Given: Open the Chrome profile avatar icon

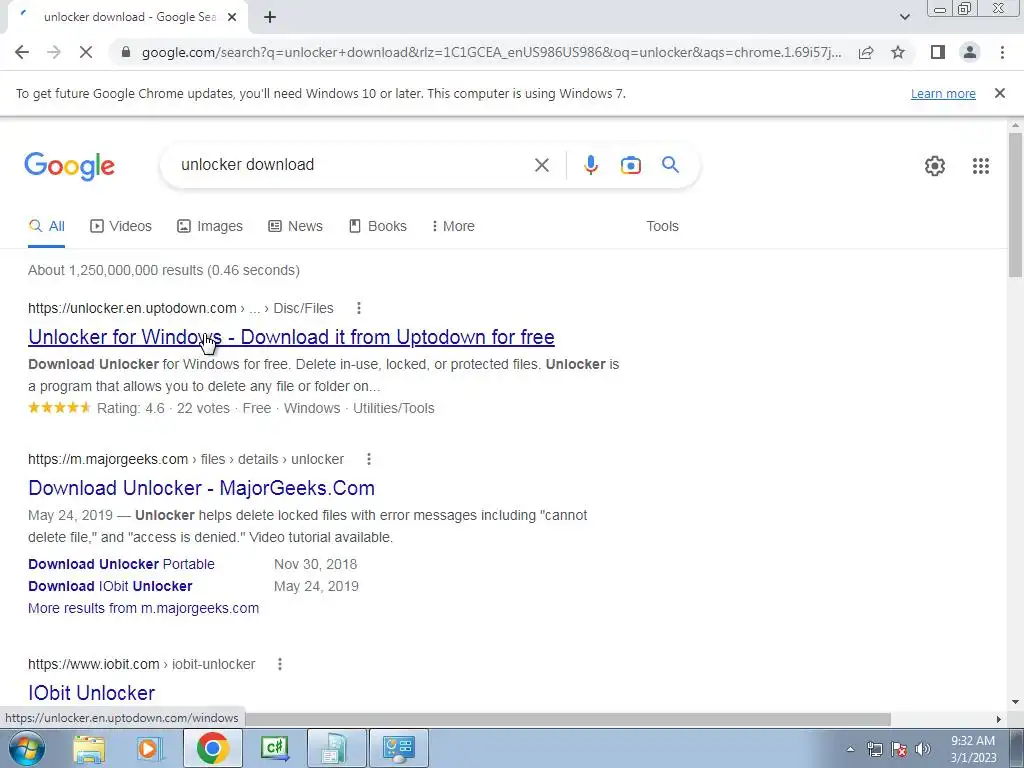Looking at the screenshot, I should (x=970, y=52).
